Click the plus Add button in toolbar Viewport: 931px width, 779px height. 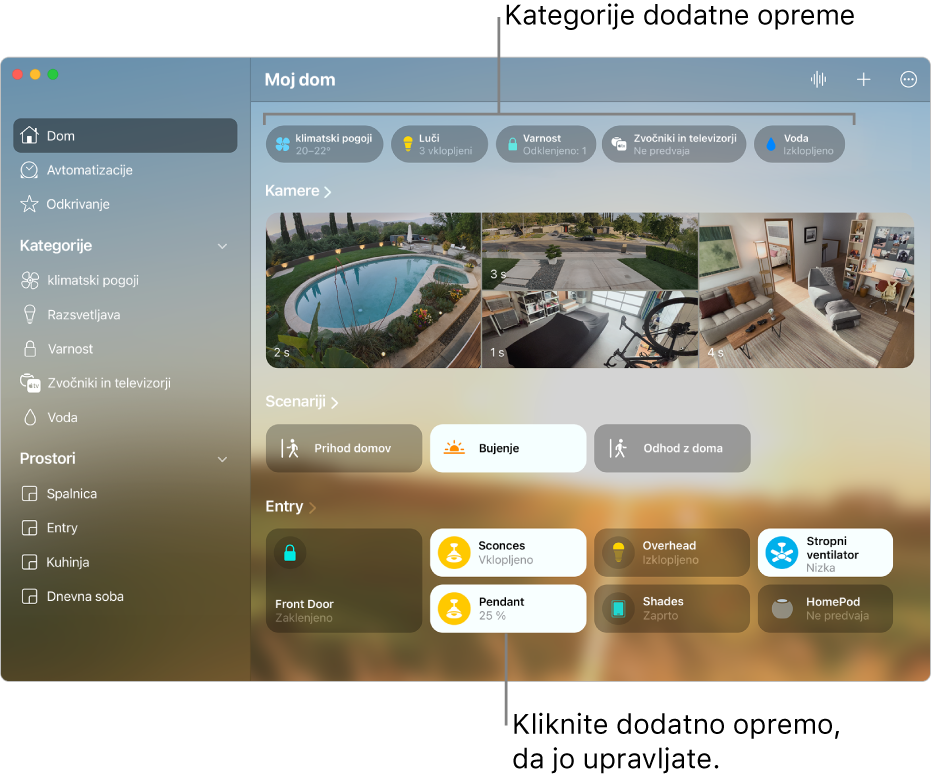click(863, 79)
